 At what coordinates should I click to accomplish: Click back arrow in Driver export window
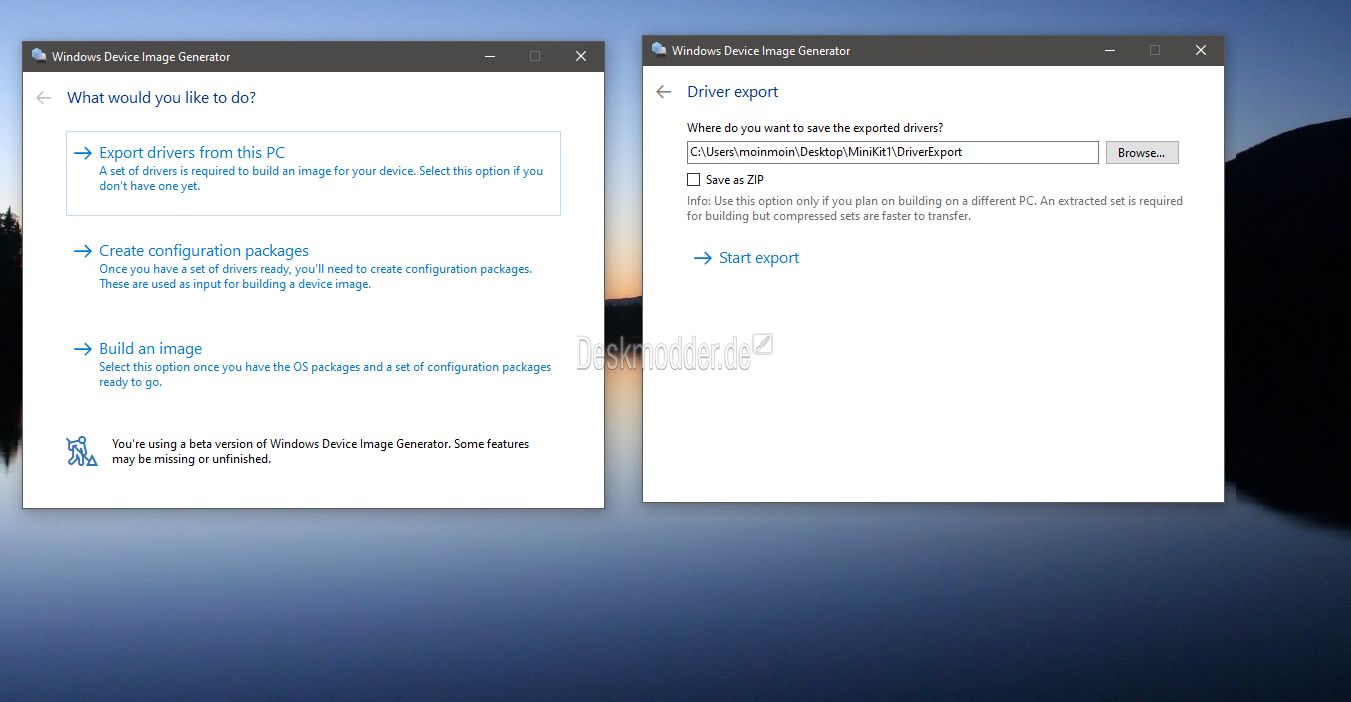[663, 92]
